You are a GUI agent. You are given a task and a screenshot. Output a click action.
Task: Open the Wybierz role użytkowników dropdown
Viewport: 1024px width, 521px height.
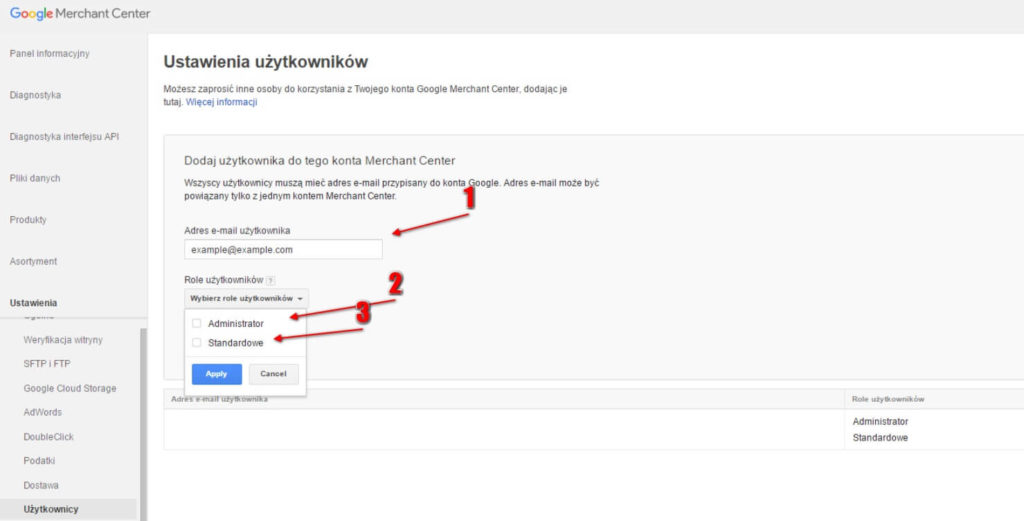246,298
